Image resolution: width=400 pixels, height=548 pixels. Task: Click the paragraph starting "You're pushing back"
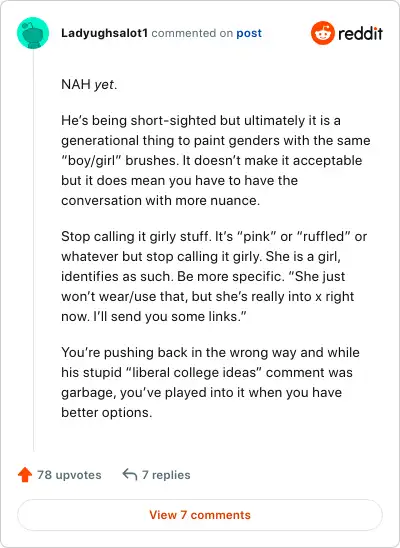(210, 382)
